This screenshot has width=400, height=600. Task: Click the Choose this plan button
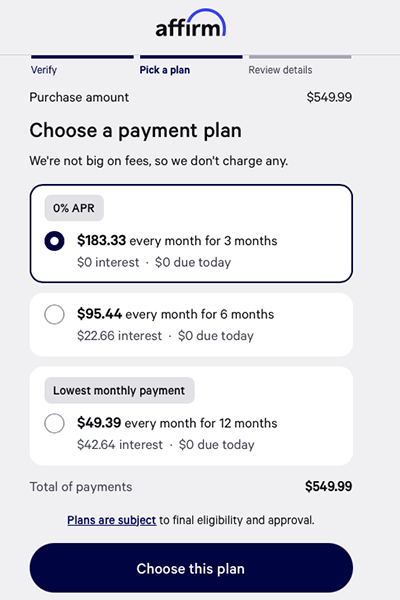[x=191, y=568]
